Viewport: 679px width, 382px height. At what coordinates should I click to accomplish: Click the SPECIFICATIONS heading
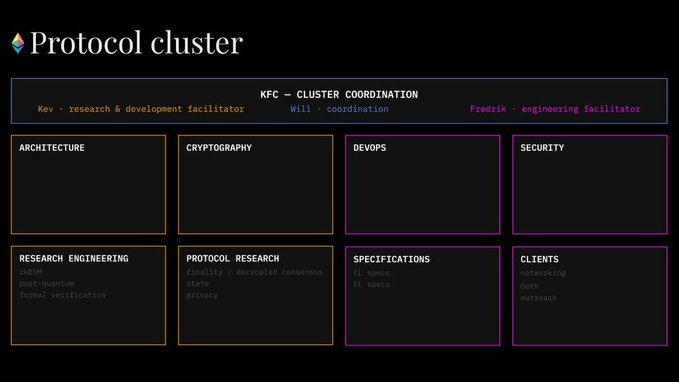coord(391,259)
